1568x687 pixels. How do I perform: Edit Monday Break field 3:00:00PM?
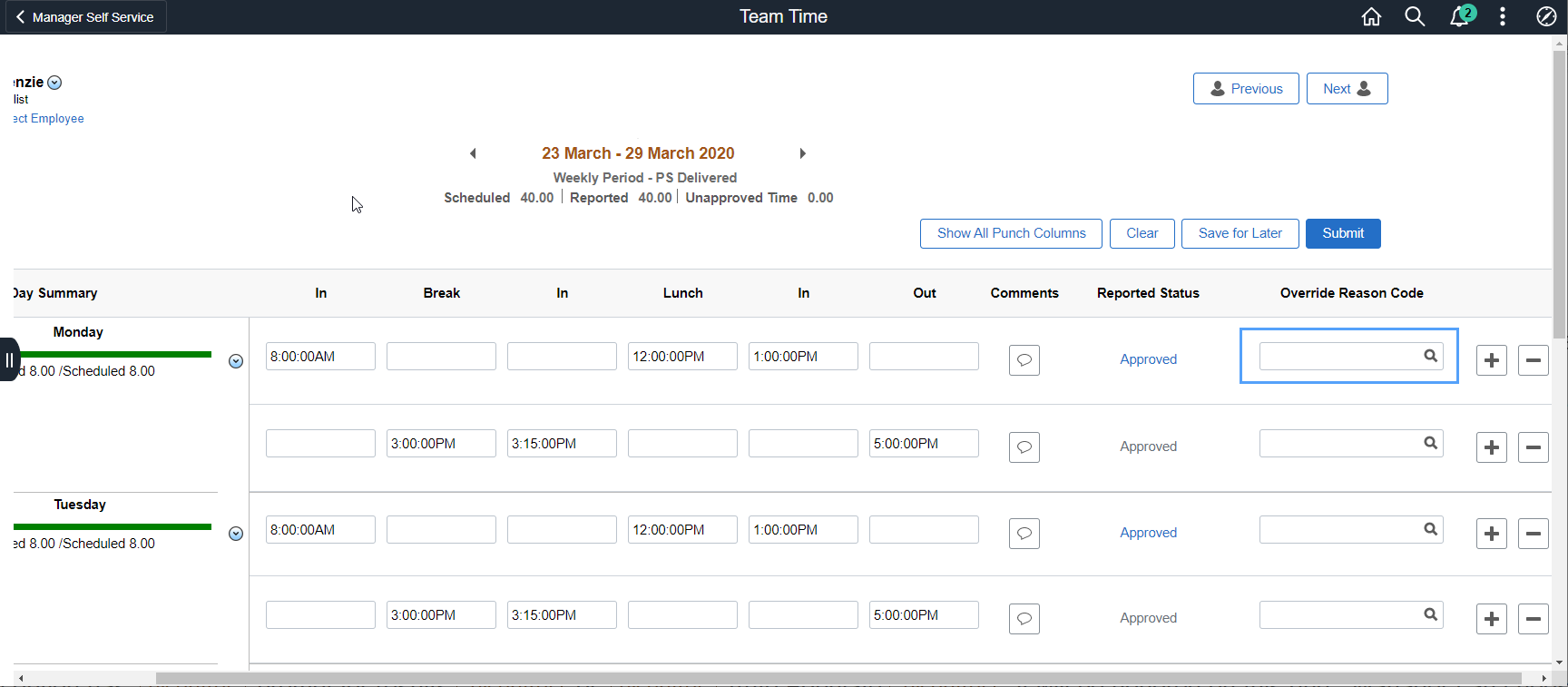pos(441,443)
